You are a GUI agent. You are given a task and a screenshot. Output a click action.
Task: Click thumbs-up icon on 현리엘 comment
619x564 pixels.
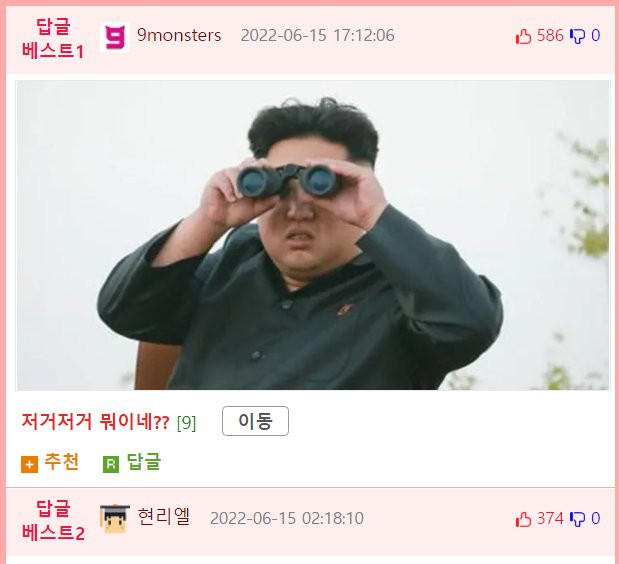pos(523,519)
